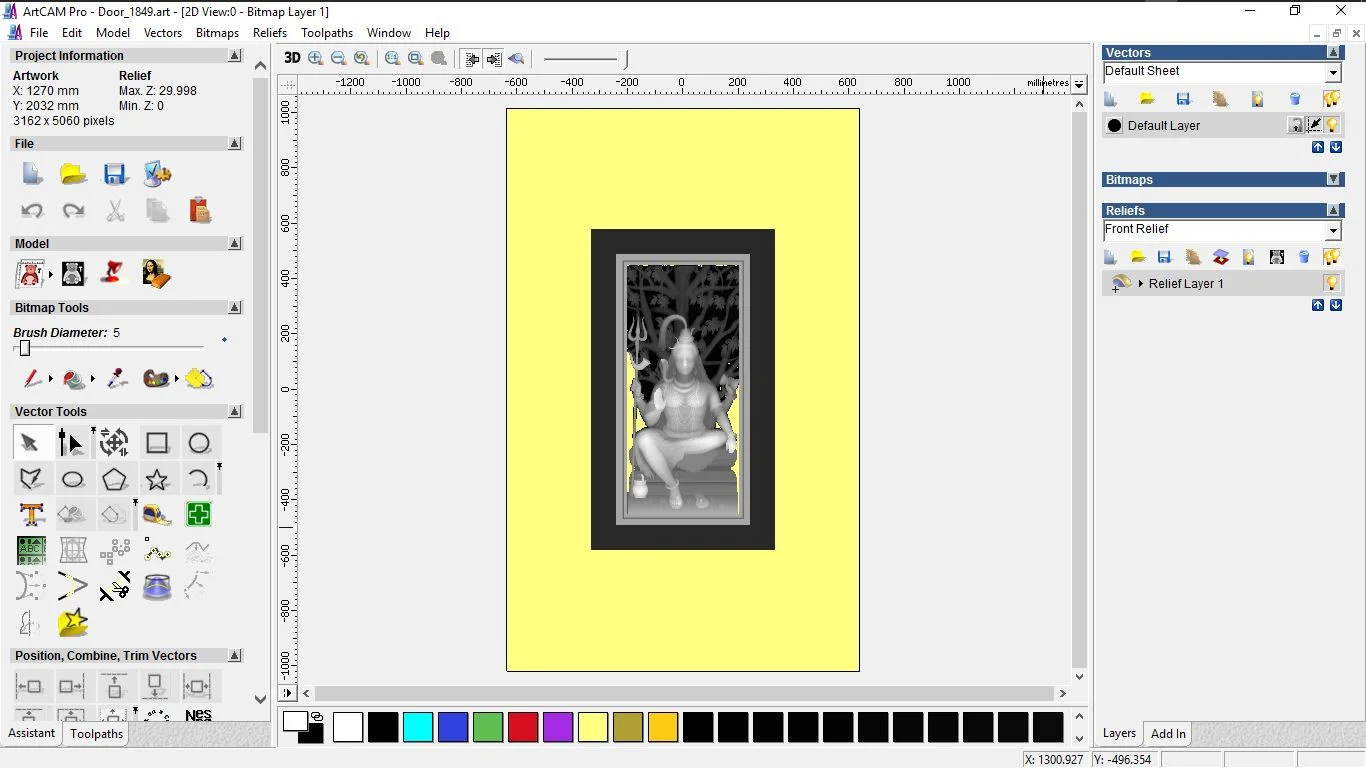Screen dimensions: 1366x768
Task: Expand the collapsed Bitmaps panel
Action: tap(1333, 180)
